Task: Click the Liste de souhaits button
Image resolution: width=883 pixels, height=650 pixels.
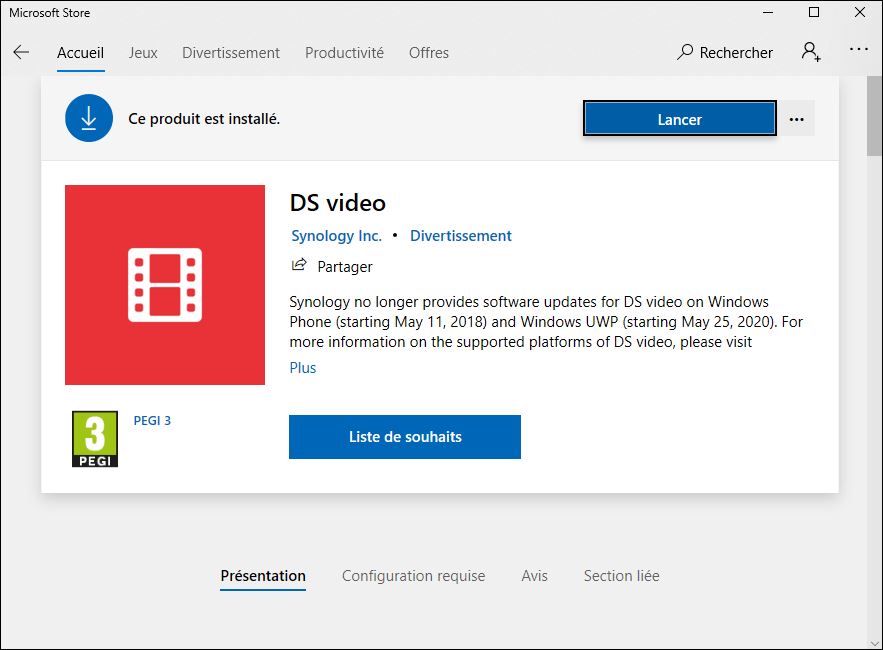Action: click(x=405, y=437)
